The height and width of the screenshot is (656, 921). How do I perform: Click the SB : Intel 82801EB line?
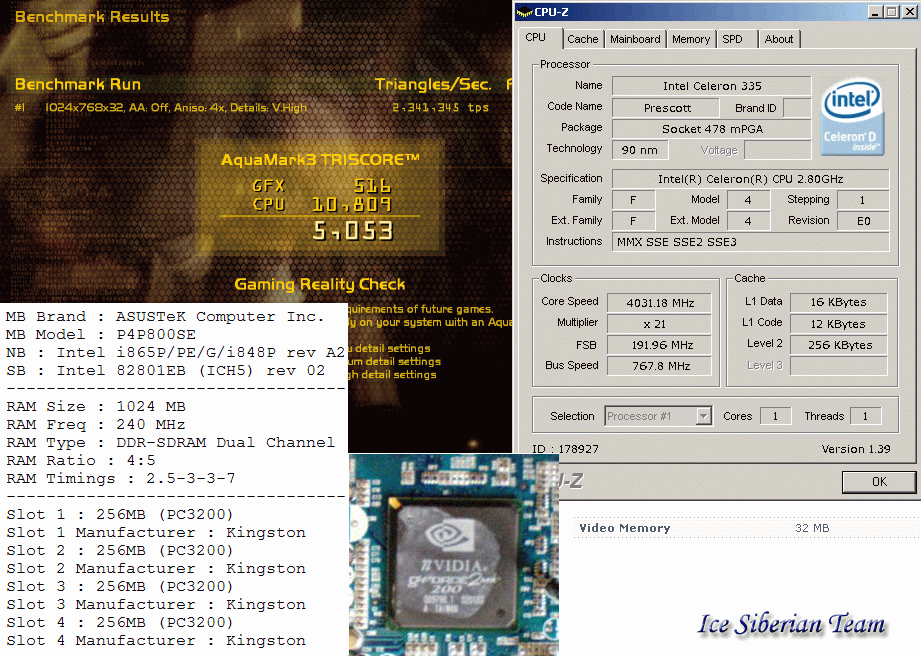click(x=165, y=371)
